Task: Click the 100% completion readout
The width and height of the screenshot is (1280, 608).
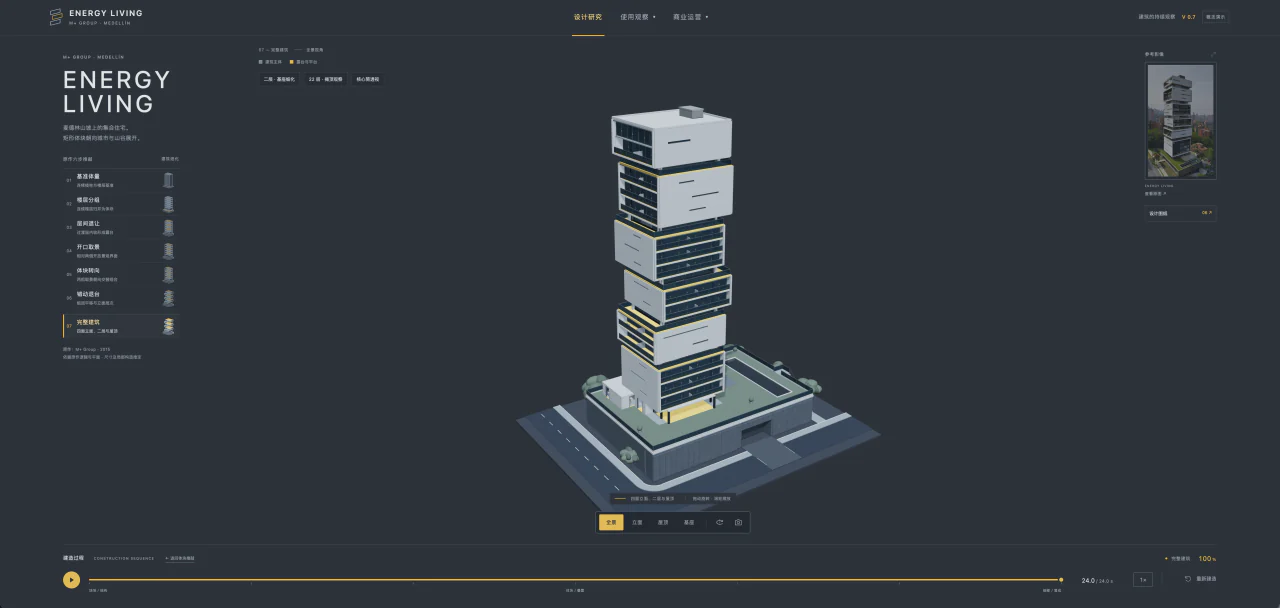Action: 1207,559
